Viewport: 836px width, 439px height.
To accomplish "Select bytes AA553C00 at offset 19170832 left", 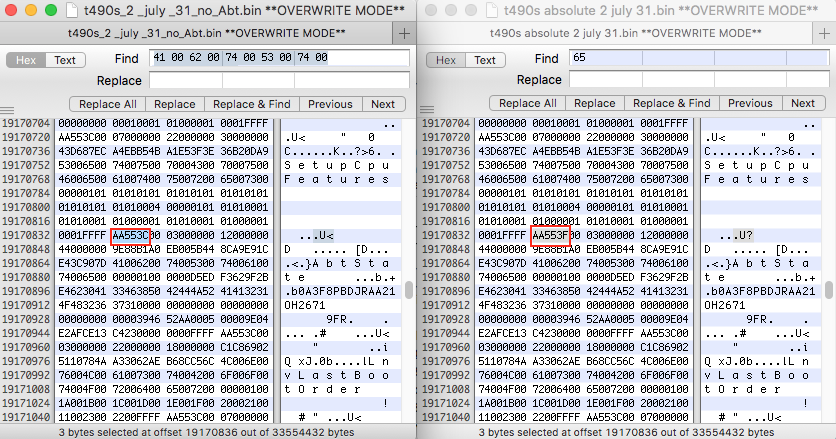I will click(136, 235).
